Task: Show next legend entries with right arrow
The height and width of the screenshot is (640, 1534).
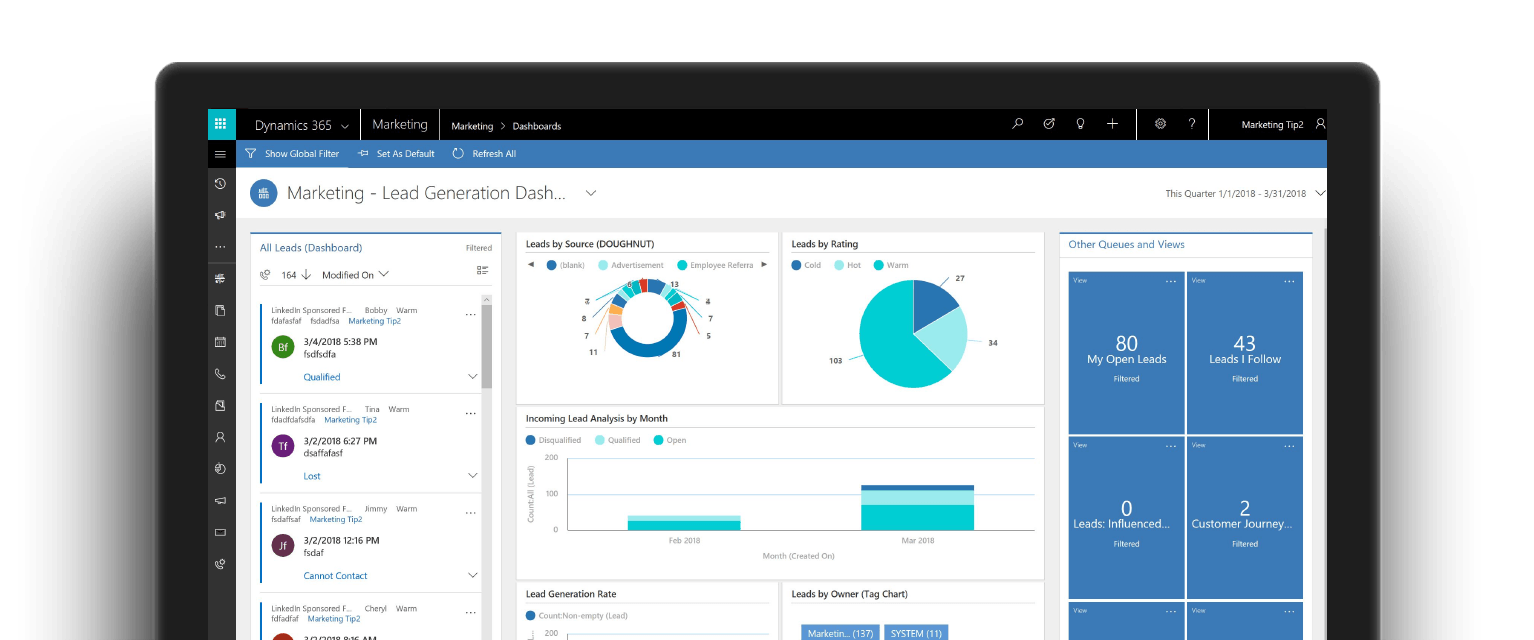Action: point(764,265)
